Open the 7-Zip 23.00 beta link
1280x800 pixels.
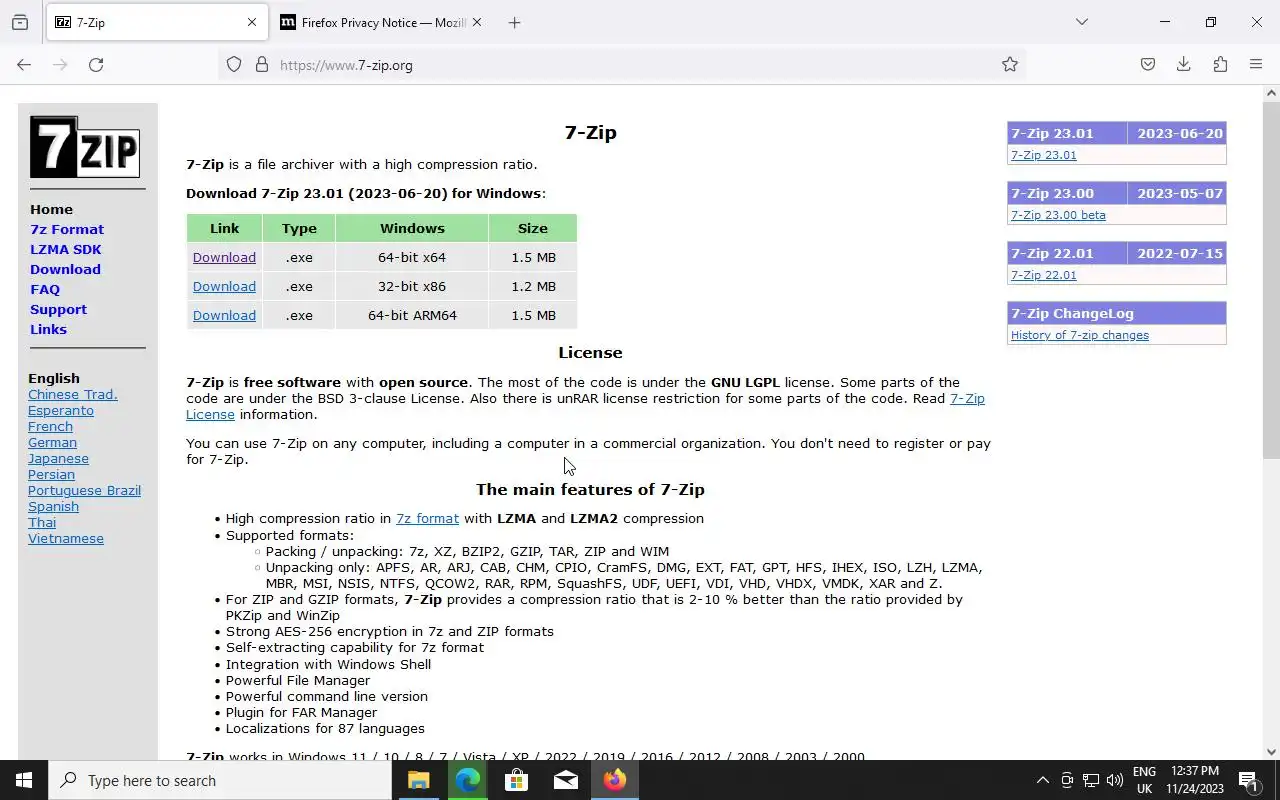[x=1058, y=215]
